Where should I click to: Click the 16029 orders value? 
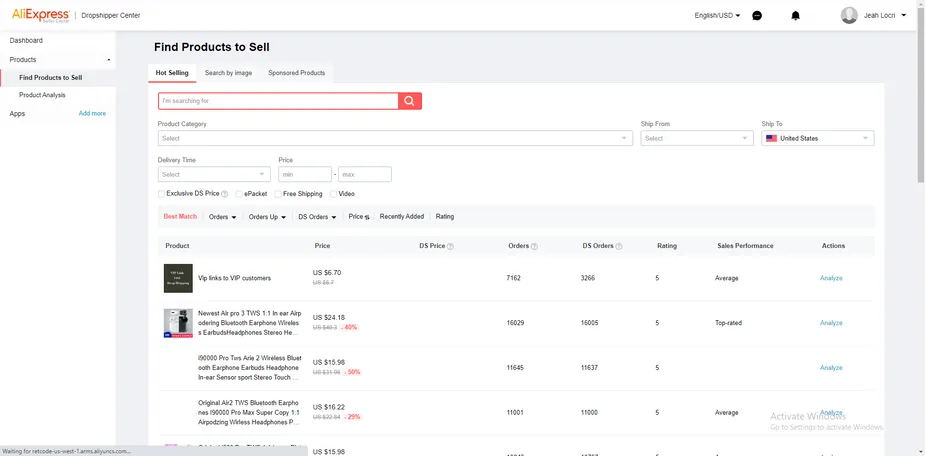tap(515, 323)
